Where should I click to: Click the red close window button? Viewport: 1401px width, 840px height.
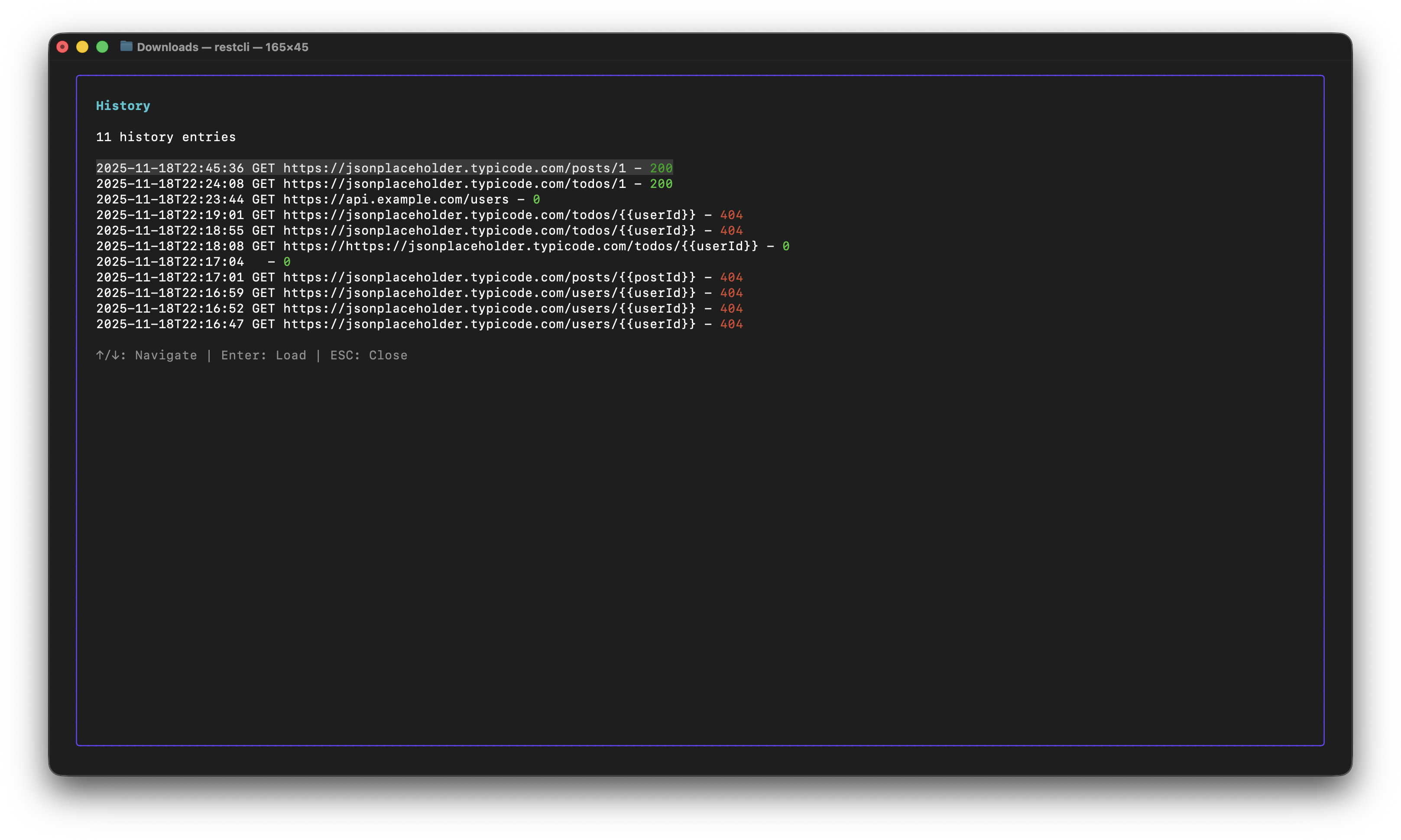(x=62, y=47)
